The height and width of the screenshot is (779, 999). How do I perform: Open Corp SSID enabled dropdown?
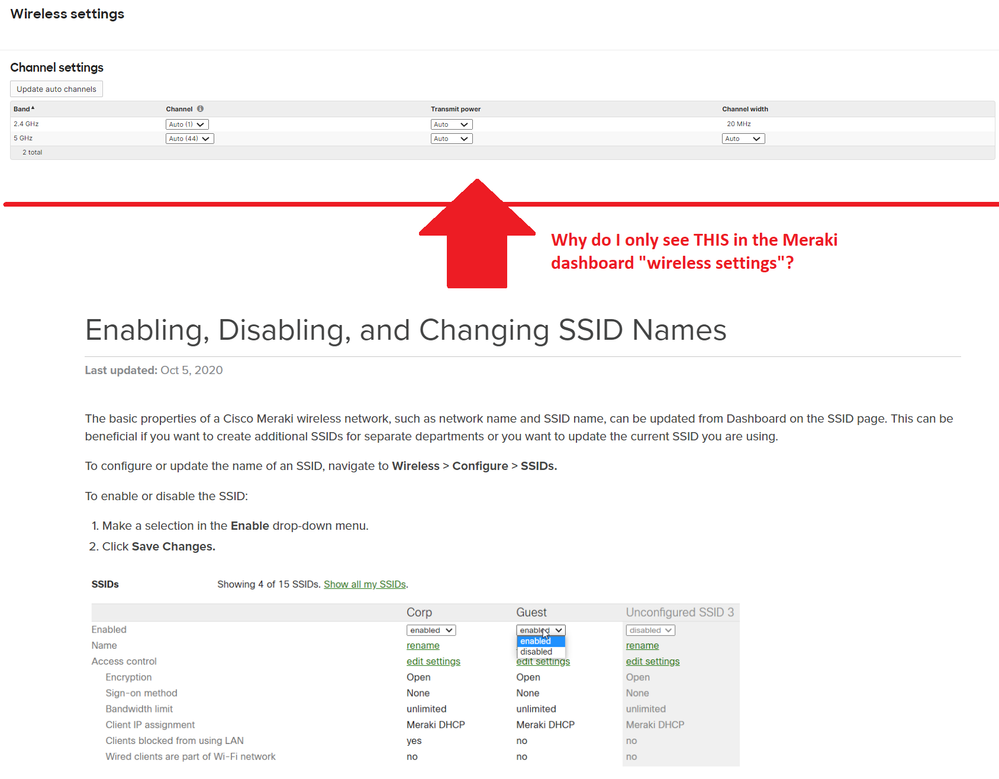click(x=431, y=630)
